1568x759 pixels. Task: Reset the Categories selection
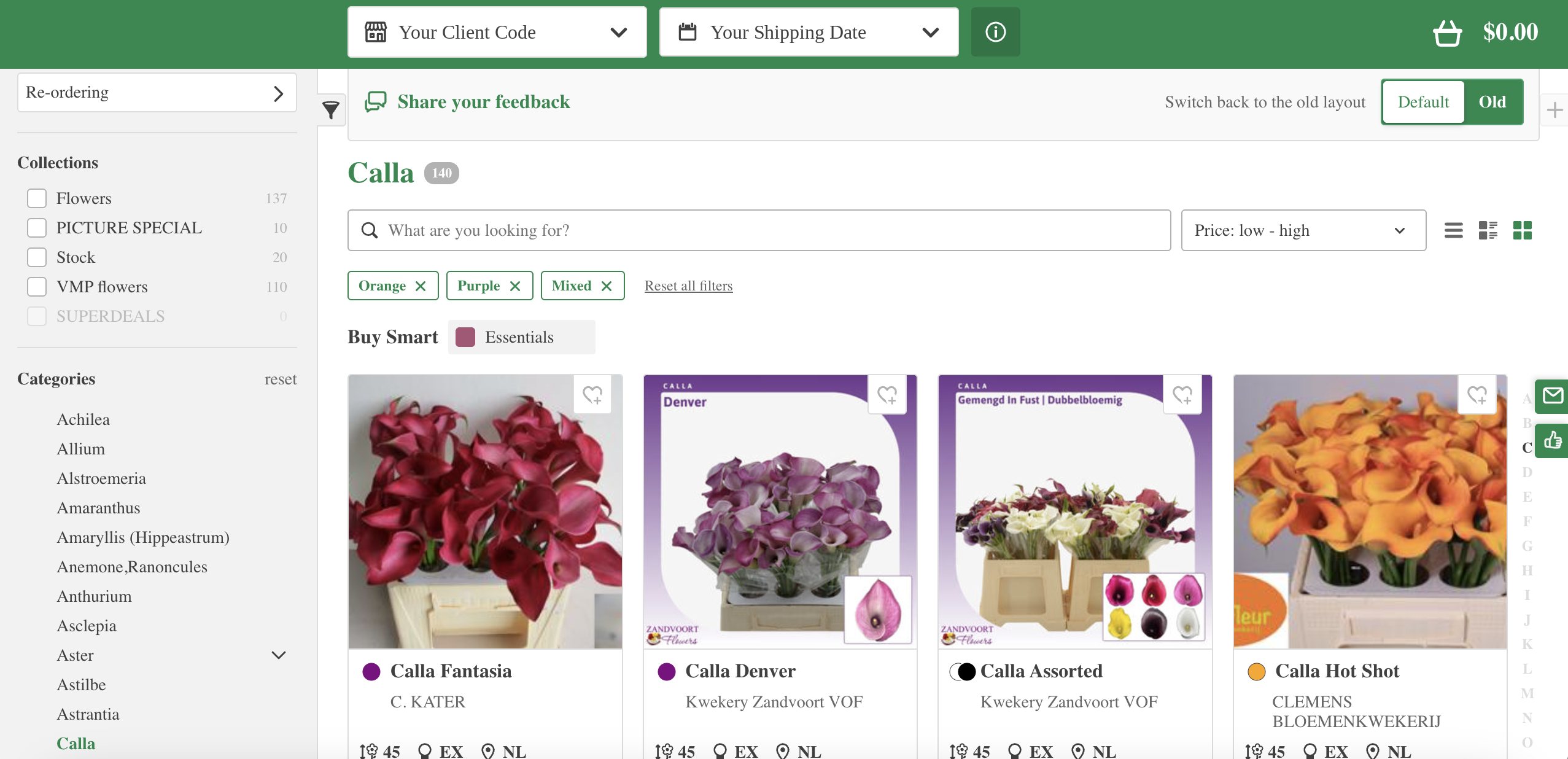(281, 379)
